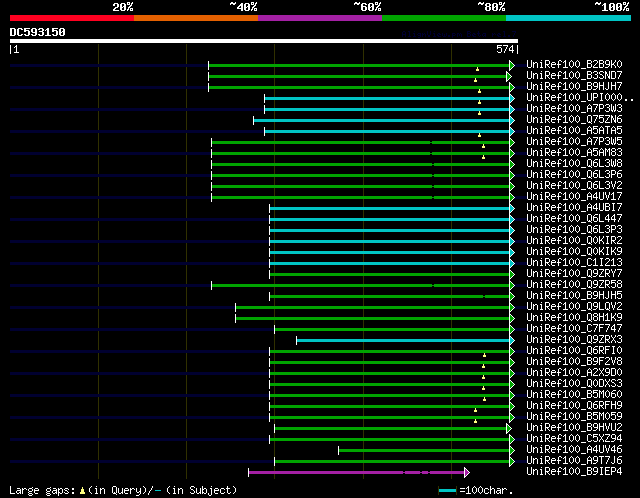The height and width of the screenshot is (498, 640).
Task: Open hit UniRef100_A4UBI7
Action: click(x=574, y=208)
